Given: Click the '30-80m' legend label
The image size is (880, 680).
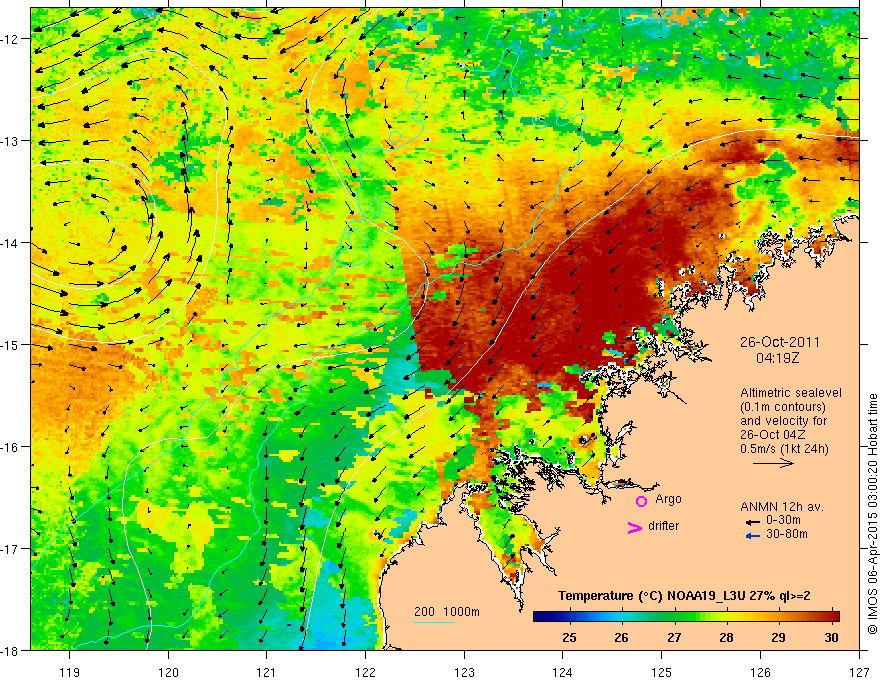Looking at the screenshot, I should coord(787,534).
